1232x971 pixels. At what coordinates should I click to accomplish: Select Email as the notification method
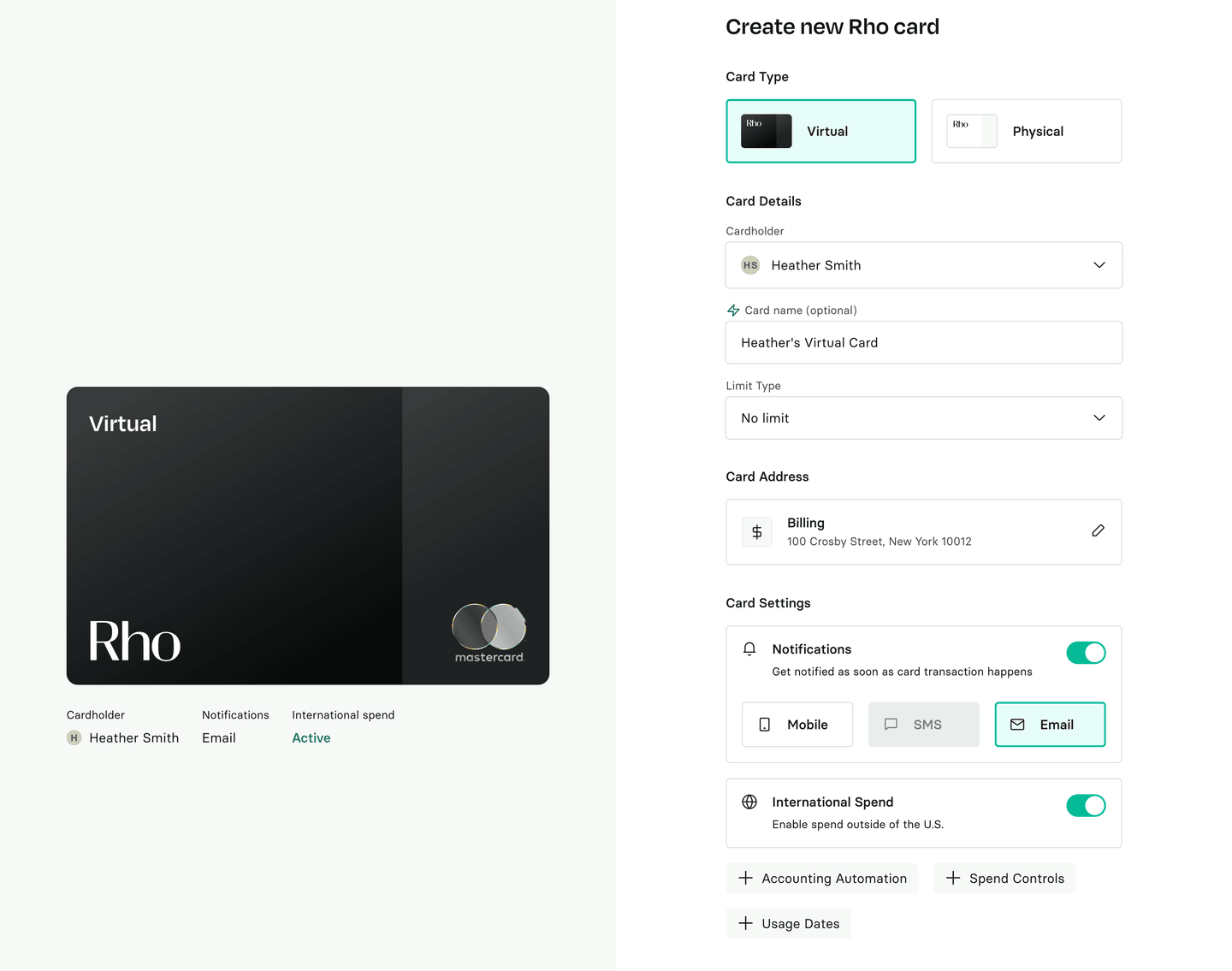pos(1050,725)
